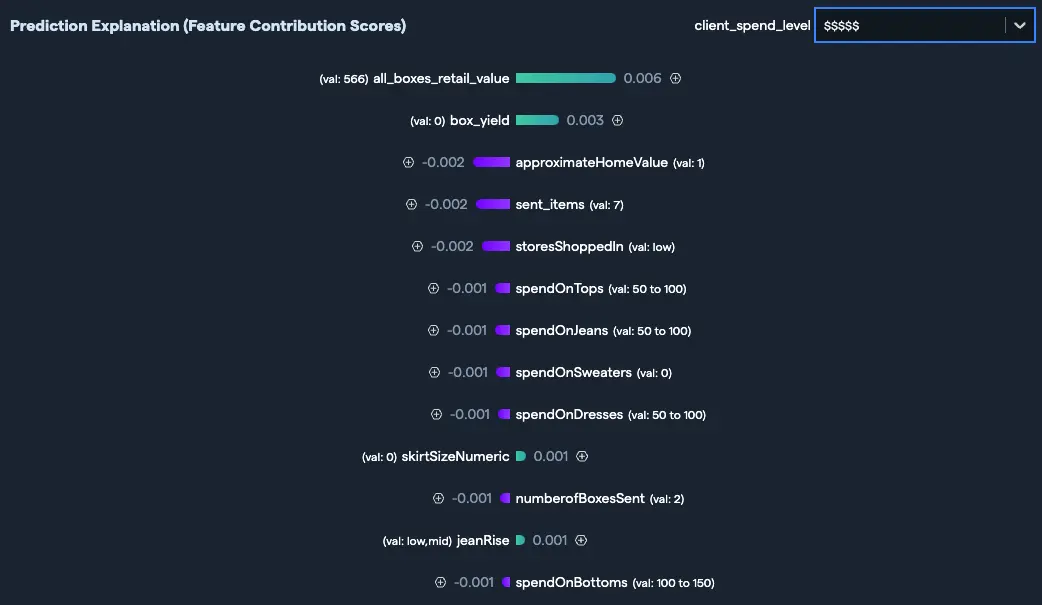Click the $$$$$ spend level select field
The width and height of the screenshot is (1042, 605).
(x=910, y=26)
